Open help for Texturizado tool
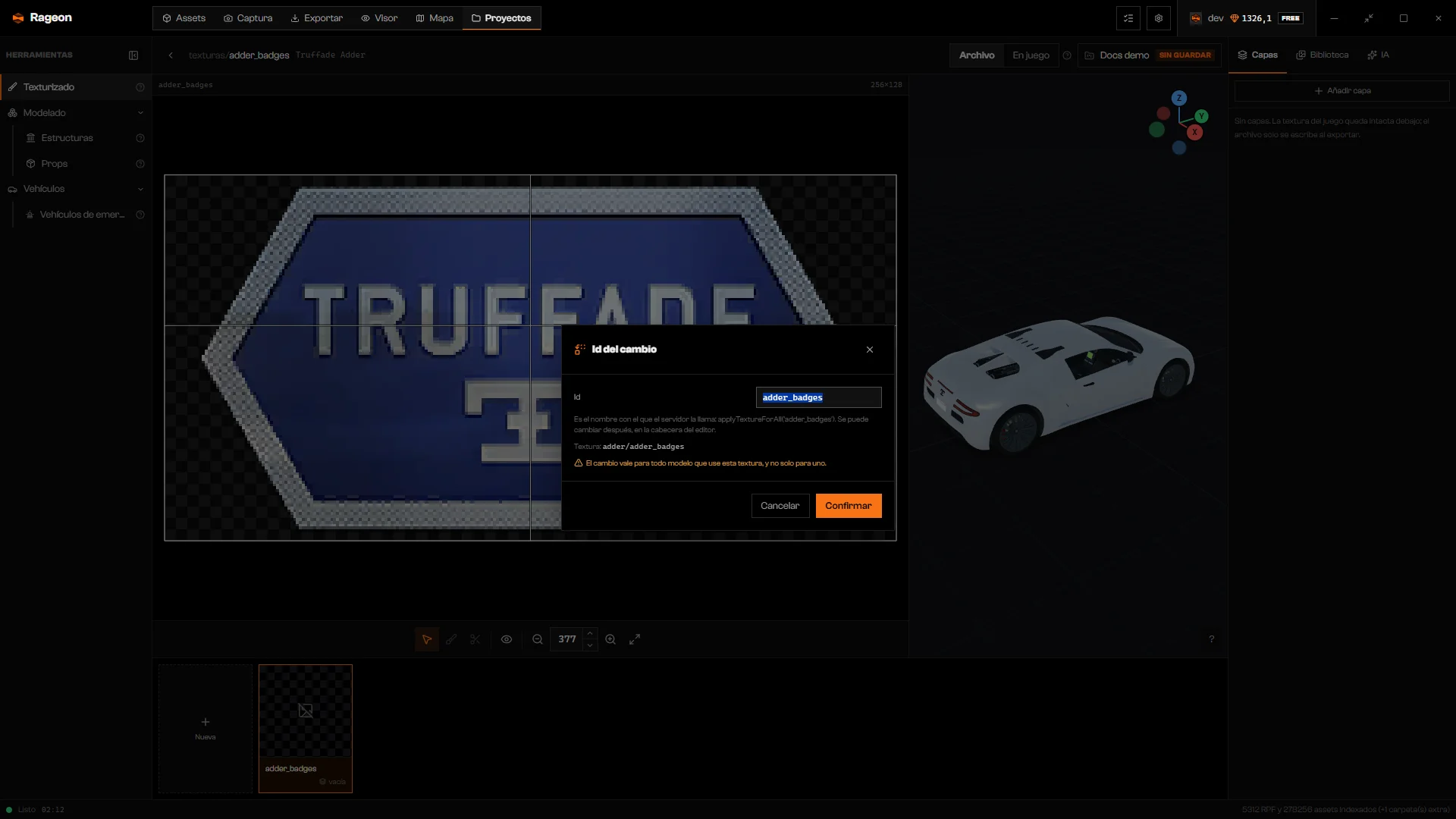1456x819 pixels. pos(140,87)
